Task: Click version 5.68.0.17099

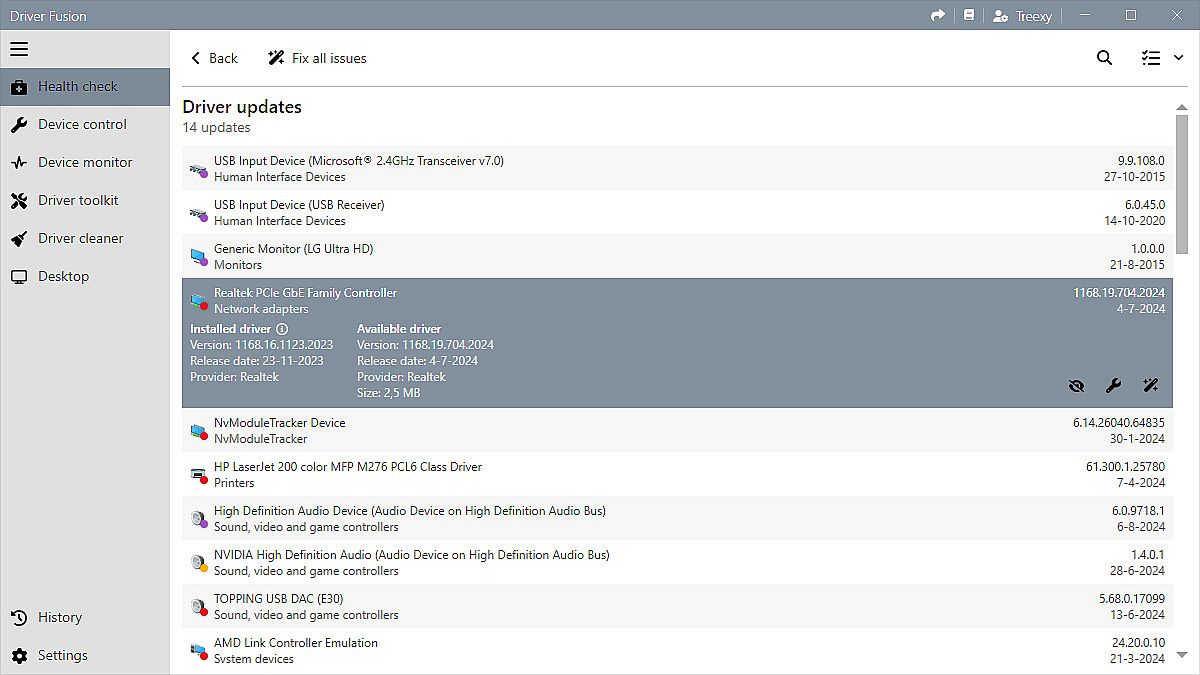Action: pyautogui.click(x=1132, y=599)
